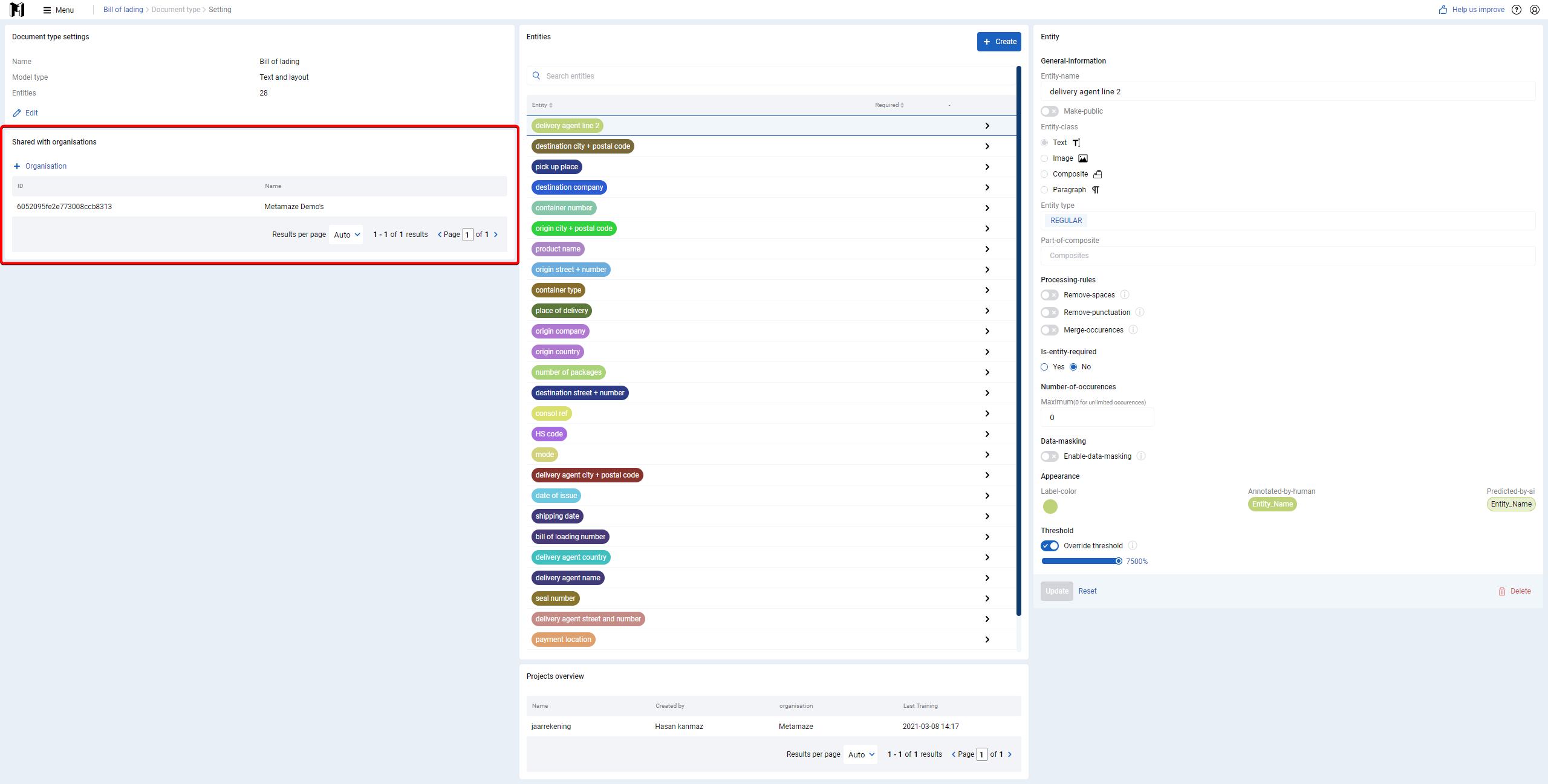Open the help question mark icon

tap(1517, 10)
